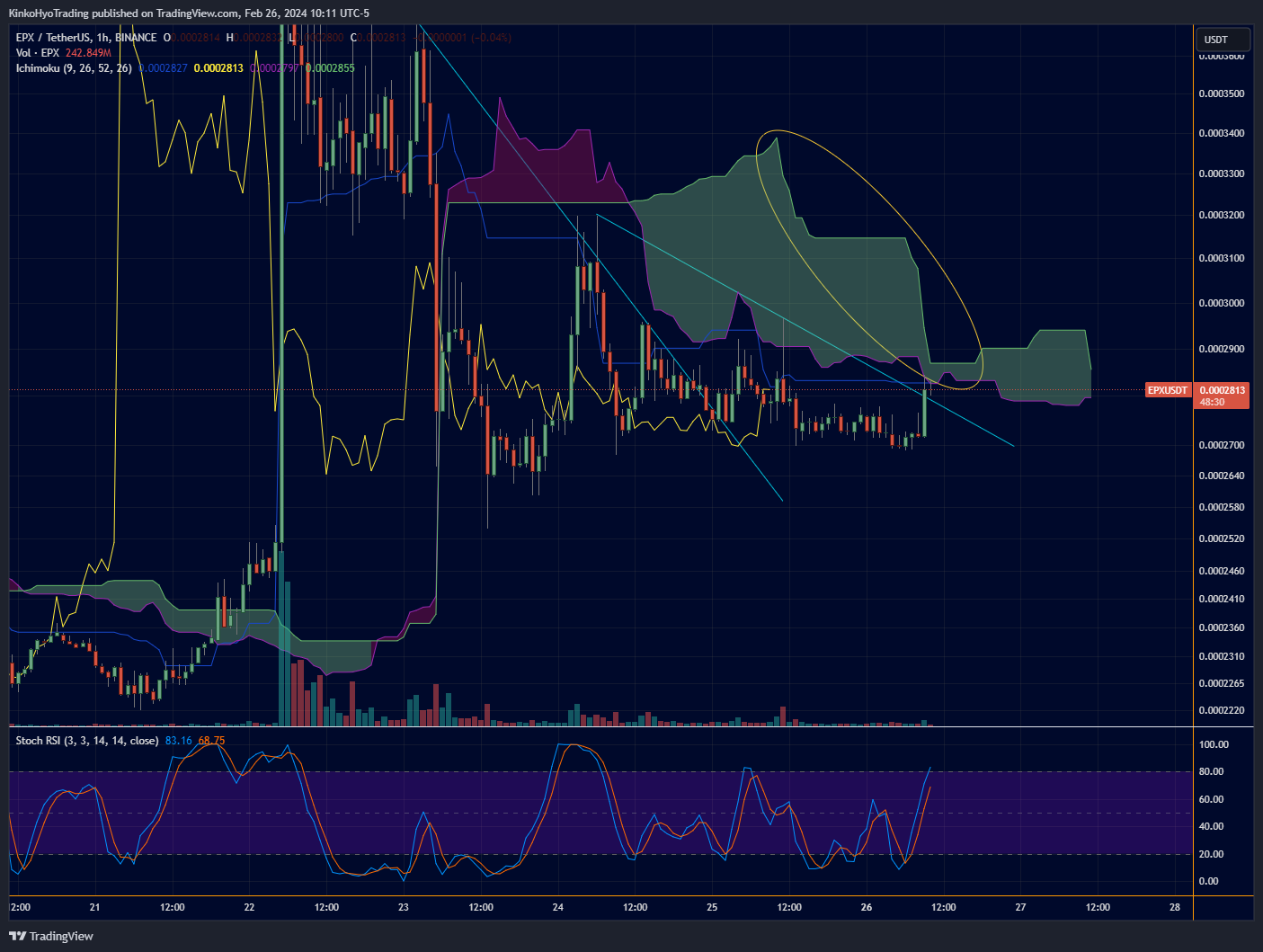1263x952 pixels.
Task: Click the 0.0002900 price axis label
Action: 1222,350
